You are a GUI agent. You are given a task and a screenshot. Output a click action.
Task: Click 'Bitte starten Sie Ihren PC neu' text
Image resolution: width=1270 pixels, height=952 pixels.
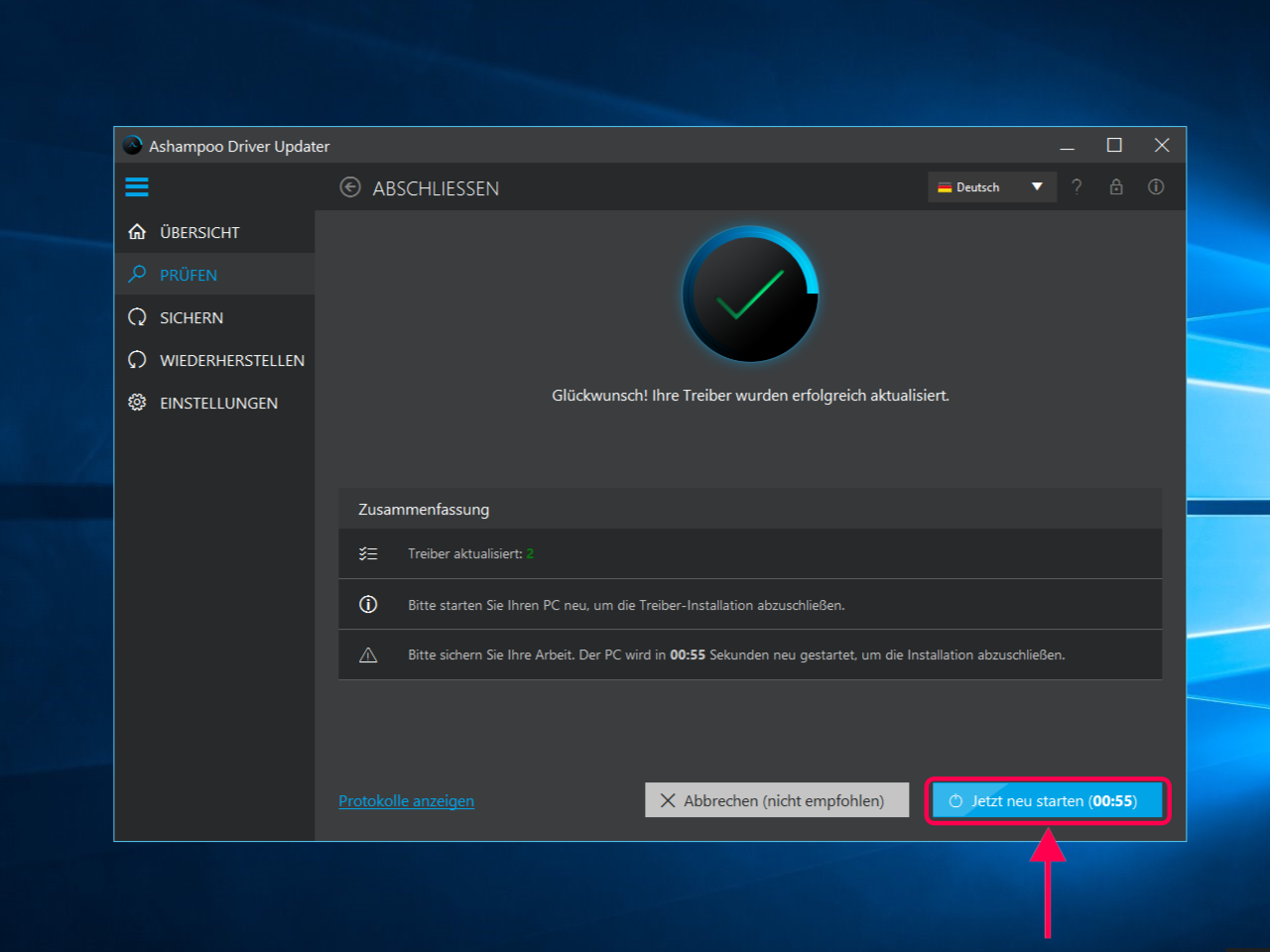(626, 605)
